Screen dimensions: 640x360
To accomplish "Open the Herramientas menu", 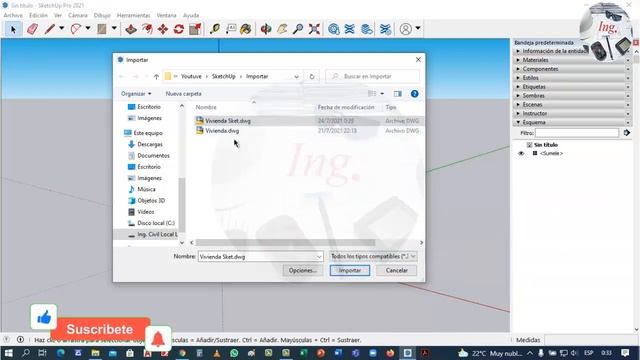I will (x=133, y=15).
